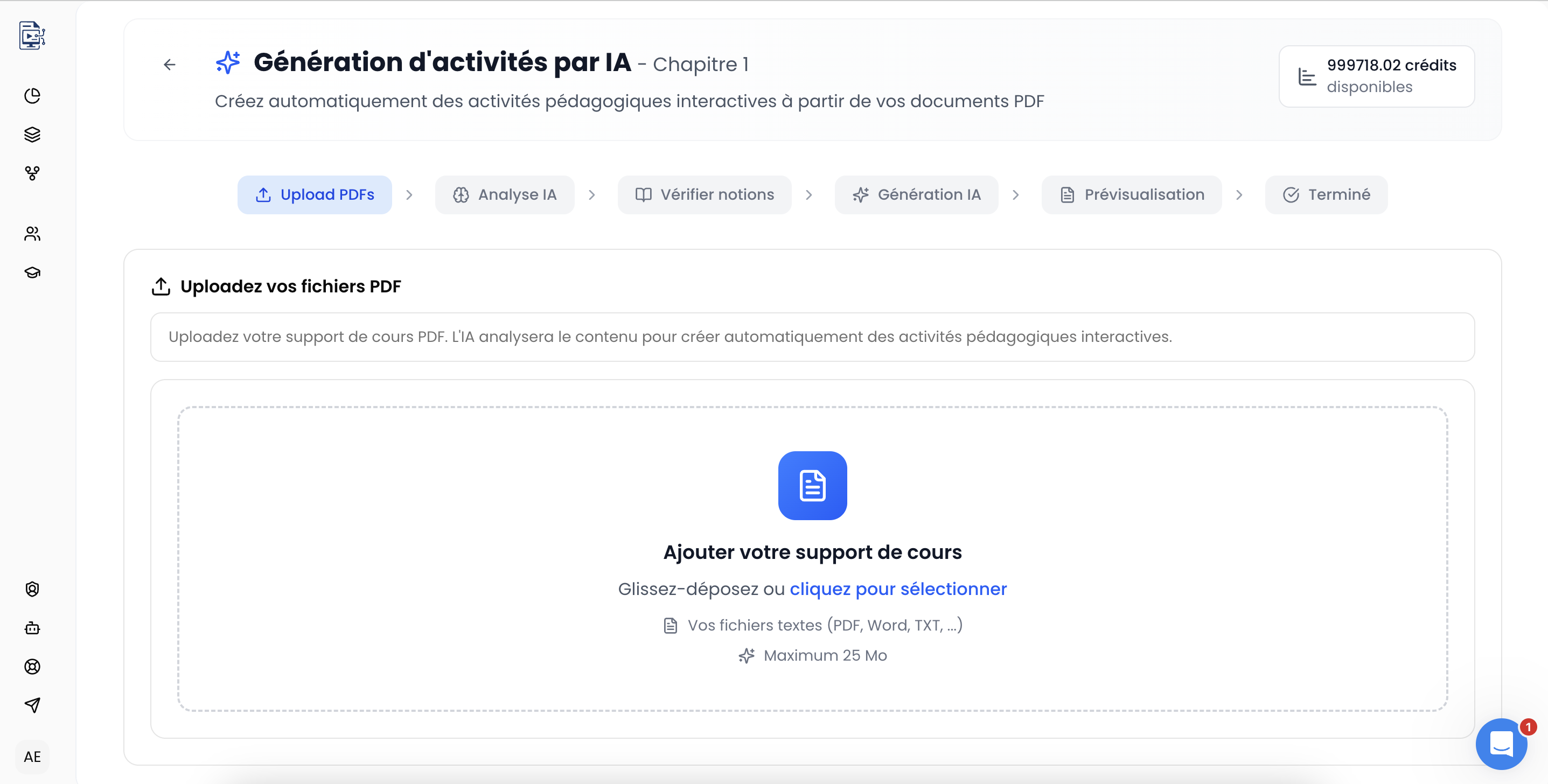Screen dimensions: 1548x784
Task: Open the robot assistant sidebar icon
Action: click(x=32, y=628)
